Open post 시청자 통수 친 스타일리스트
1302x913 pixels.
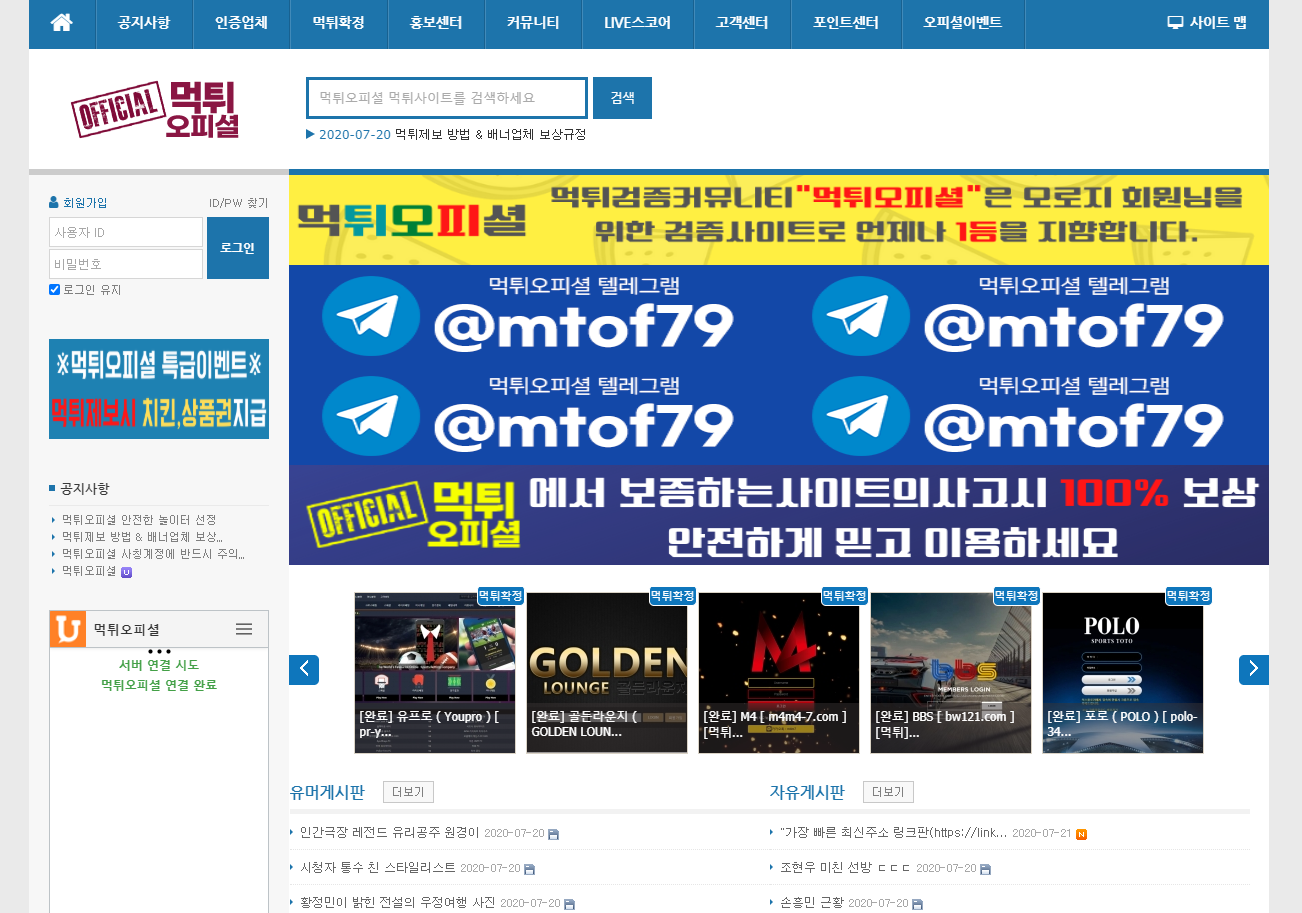(378, 868)
